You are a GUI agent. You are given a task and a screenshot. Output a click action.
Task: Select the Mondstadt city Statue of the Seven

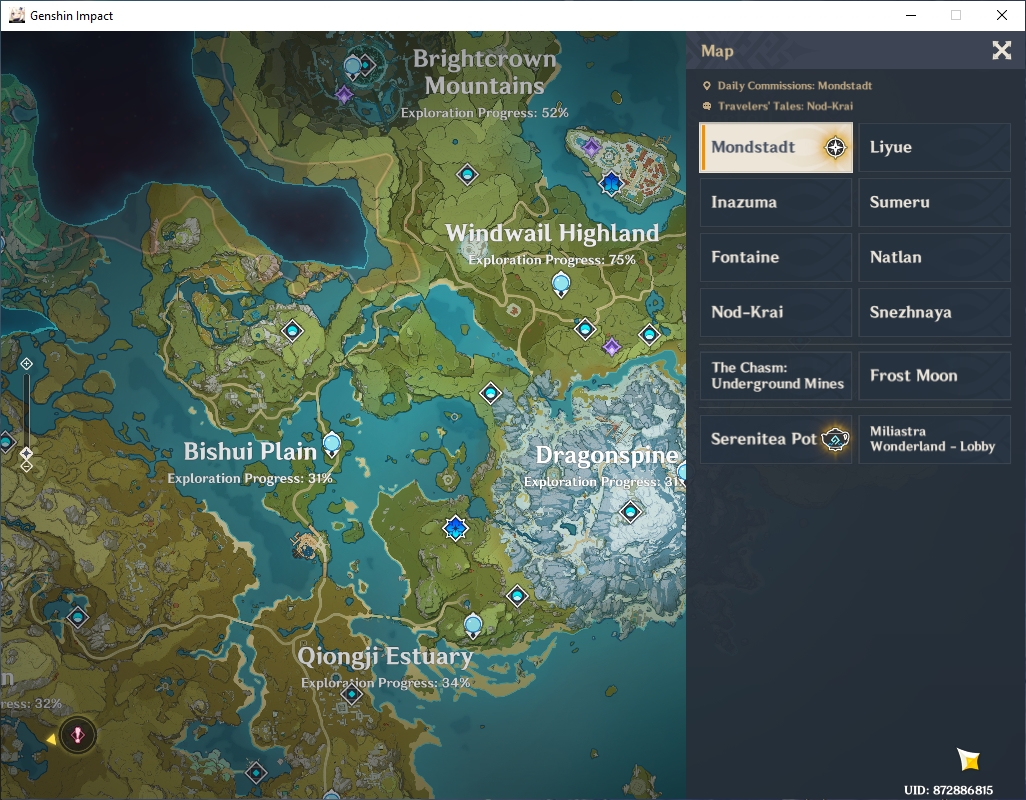(x=610, y=183)
